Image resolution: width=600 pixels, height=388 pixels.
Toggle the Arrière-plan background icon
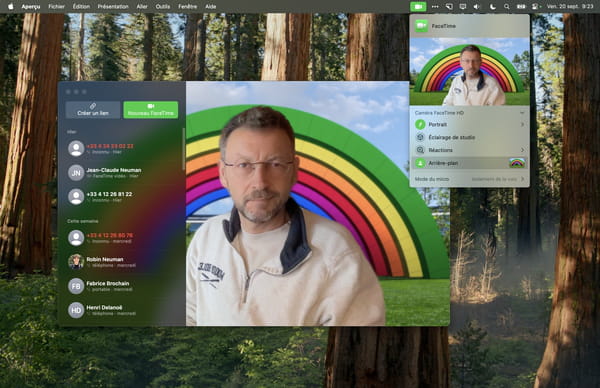(x=420, y=163)
